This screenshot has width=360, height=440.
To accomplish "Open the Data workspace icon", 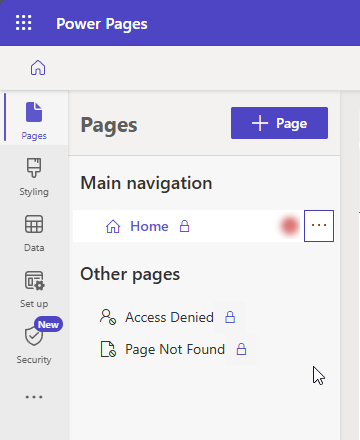I will [34, 224].
